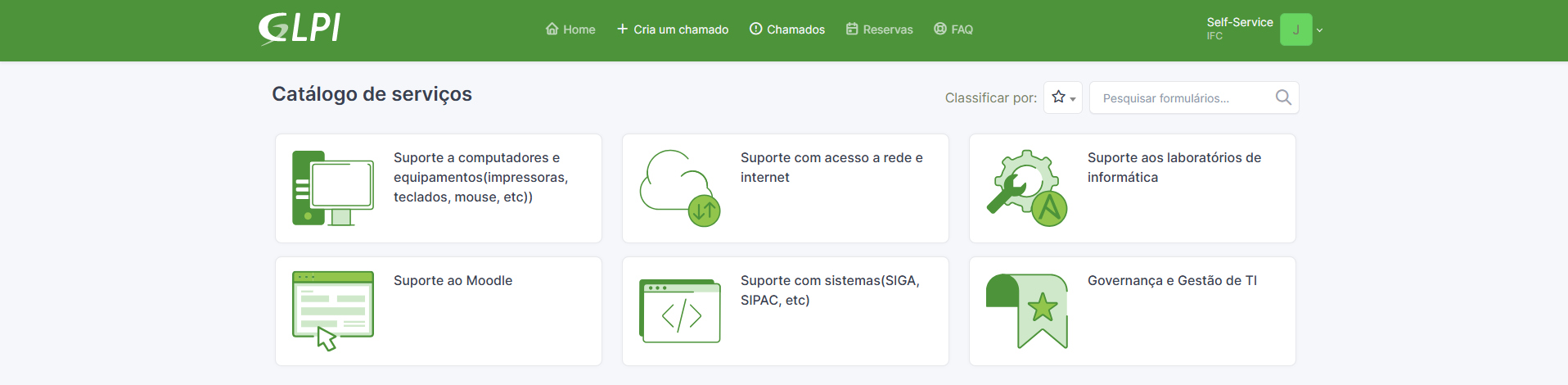Click the user avatar J
Screen dimensions: 1568x385
pyautogui.click(x=1295, y=29)
